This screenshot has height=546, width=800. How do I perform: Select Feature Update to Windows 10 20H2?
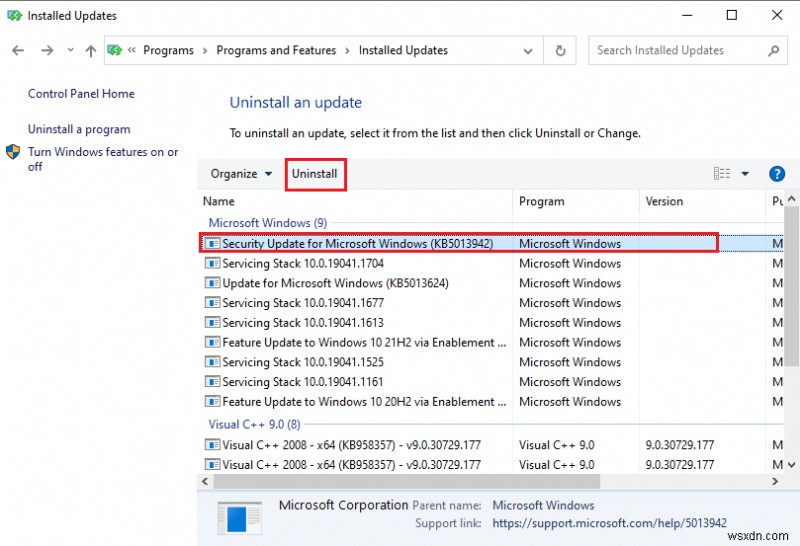pyautogui.click(x=364, y=402)
